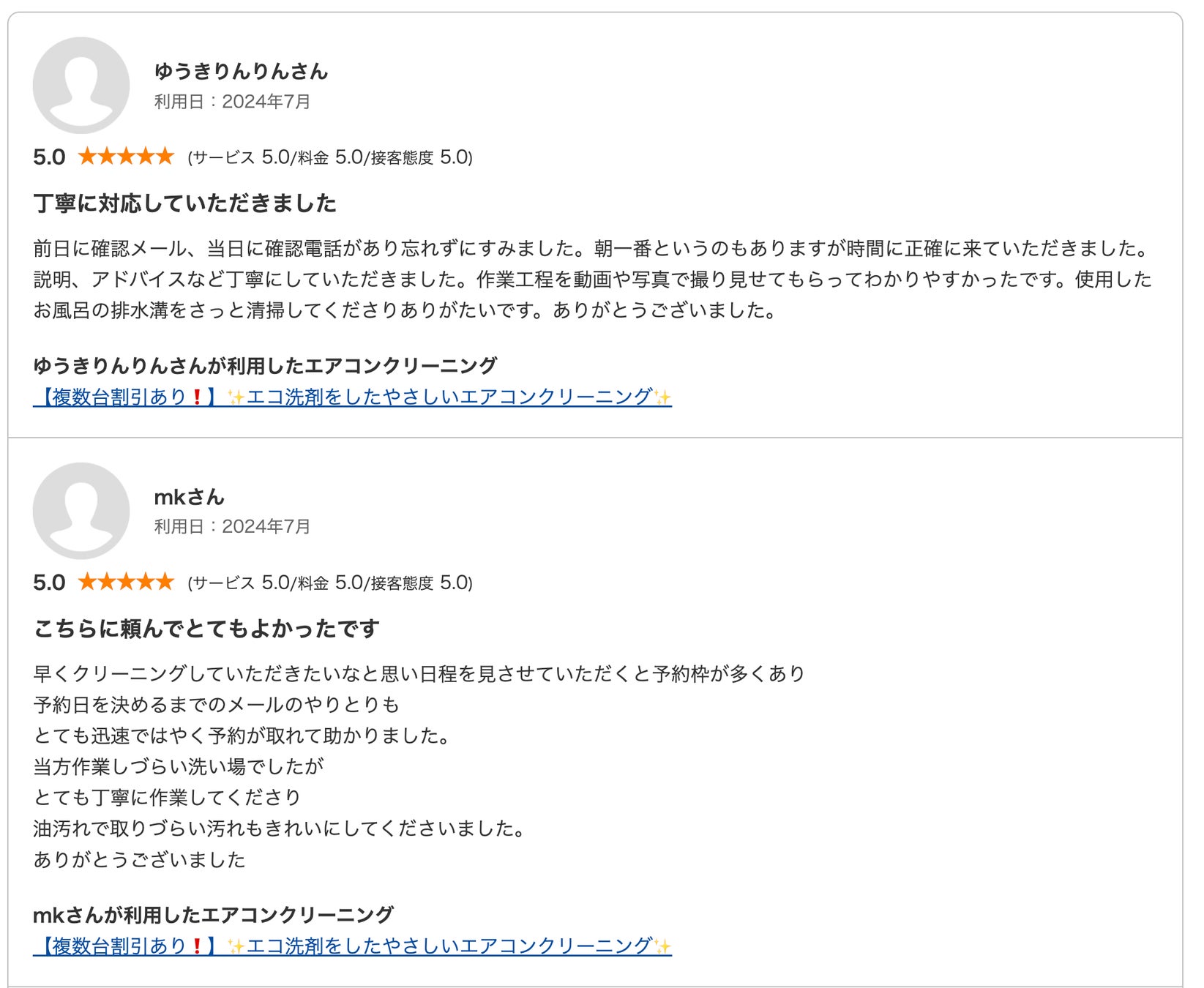
Task: Click ゆうきりんりんさん's profile avatar icon
Action: coord(81,86)
